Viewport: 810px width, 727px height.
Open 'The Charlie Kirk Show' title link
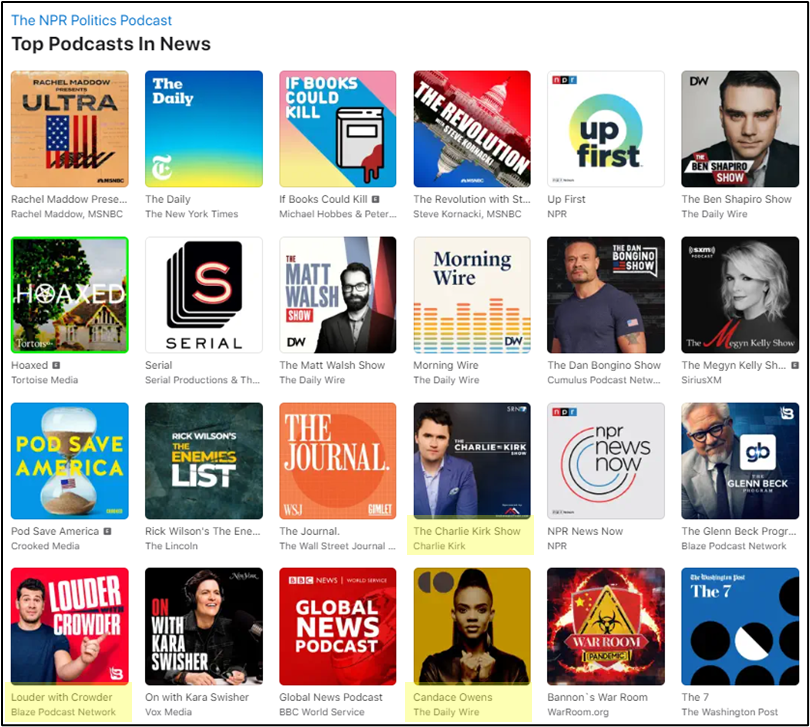click(467, 531)
